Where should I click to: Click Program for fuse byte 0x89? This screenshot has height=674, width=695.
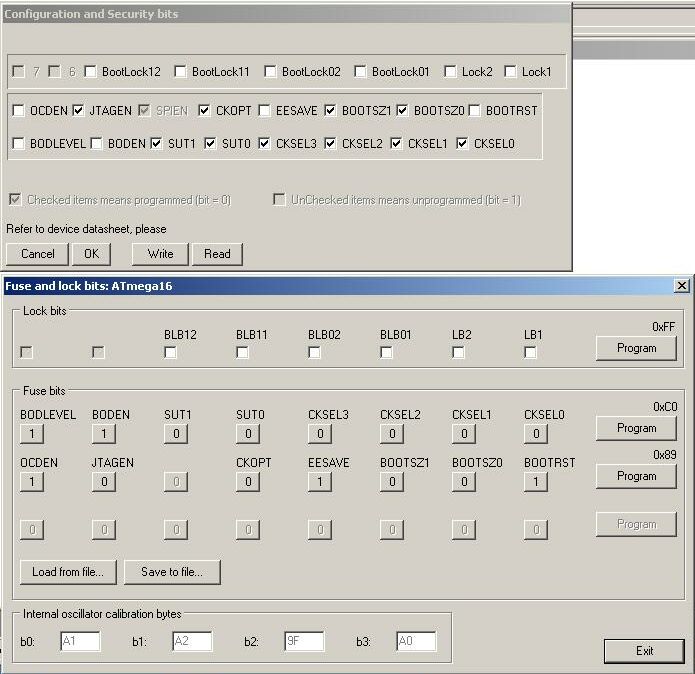click(636, 476)
